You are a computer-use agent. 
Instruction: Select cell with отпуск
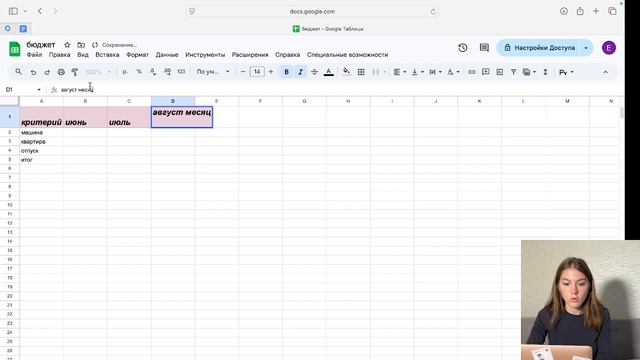click(x=41, y=151)
